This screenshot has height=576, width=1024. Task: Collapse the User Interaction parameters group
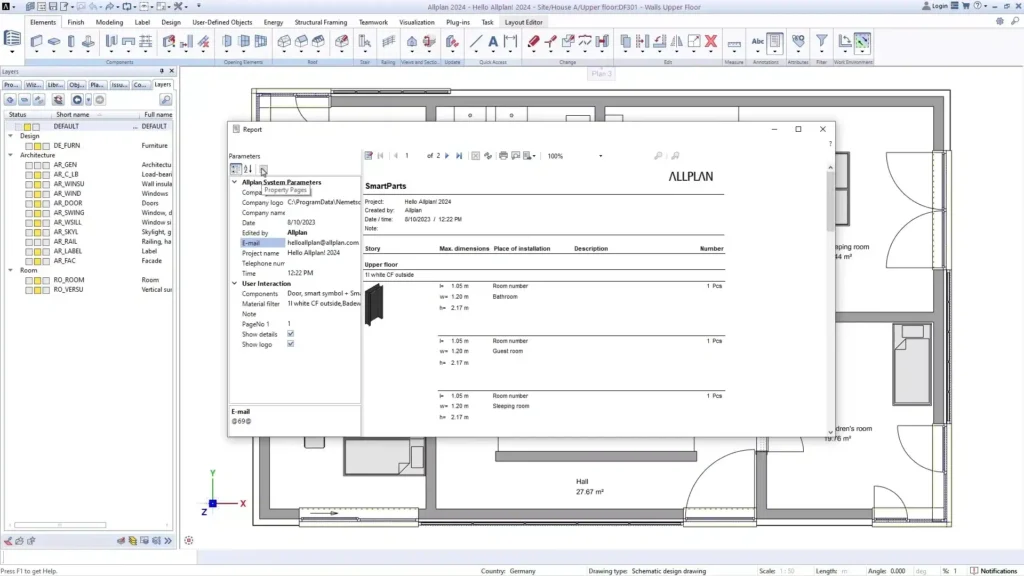point(234,283)
